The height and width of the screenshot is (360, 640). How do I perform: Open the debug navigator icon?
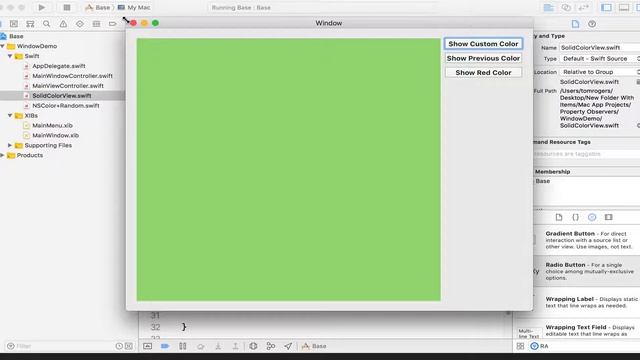(x=96, y=24)
